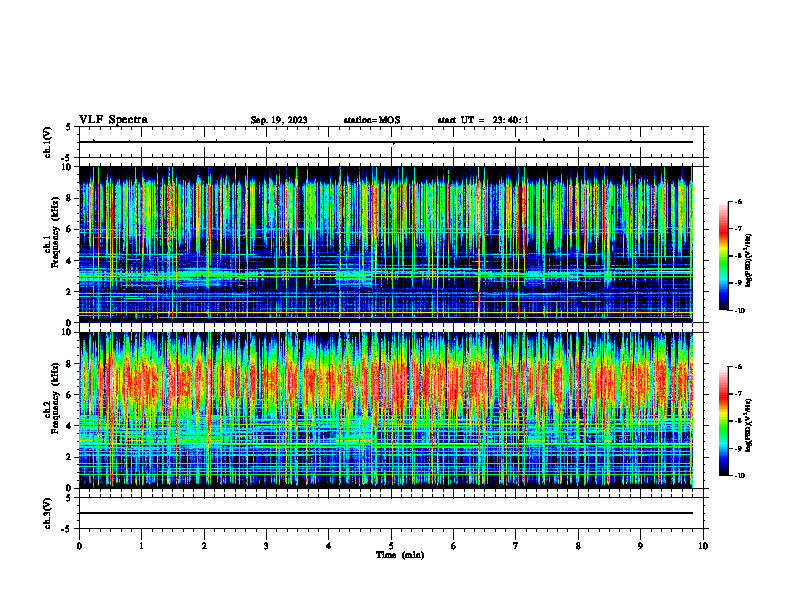The image size is (792, 612).
Task: Click the "9" tick on the time axis
Action: pyautogui.click(x=640, y=546)
